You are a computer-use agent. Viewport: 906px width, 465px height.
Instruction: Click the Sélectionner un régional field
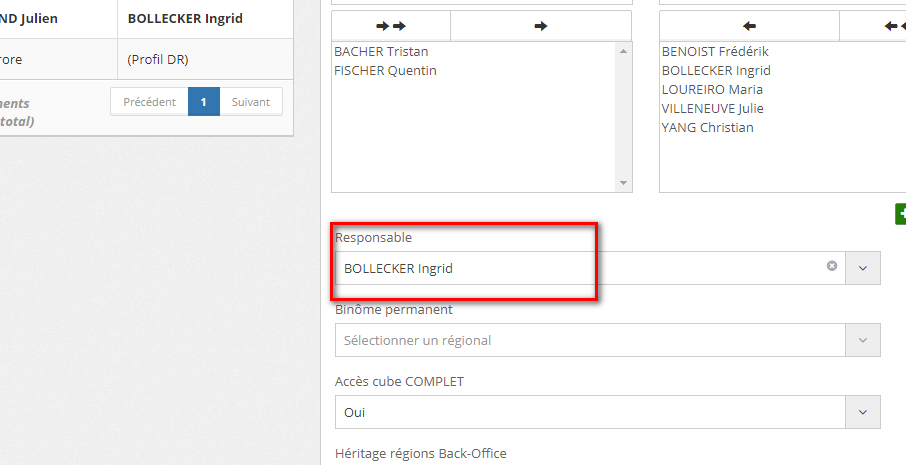pos(590,340)
